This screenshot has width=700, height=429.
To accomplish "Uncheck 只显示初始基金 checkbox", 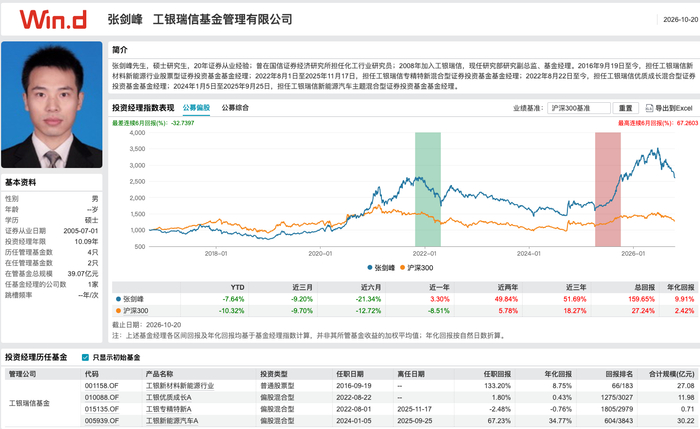I will [x=85, y=357].
